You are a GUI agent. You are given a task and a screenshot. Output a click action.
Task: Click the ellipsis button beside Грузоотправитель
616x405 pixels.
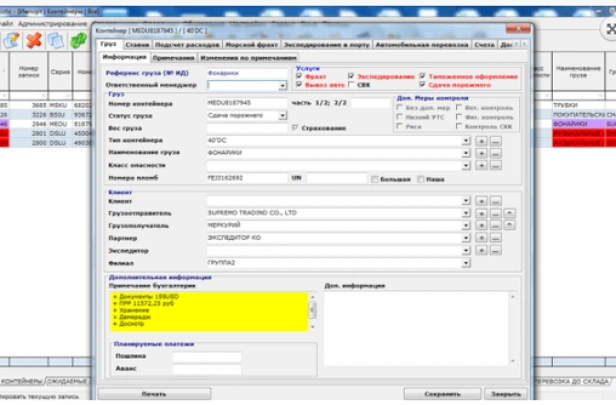[496, 213]
